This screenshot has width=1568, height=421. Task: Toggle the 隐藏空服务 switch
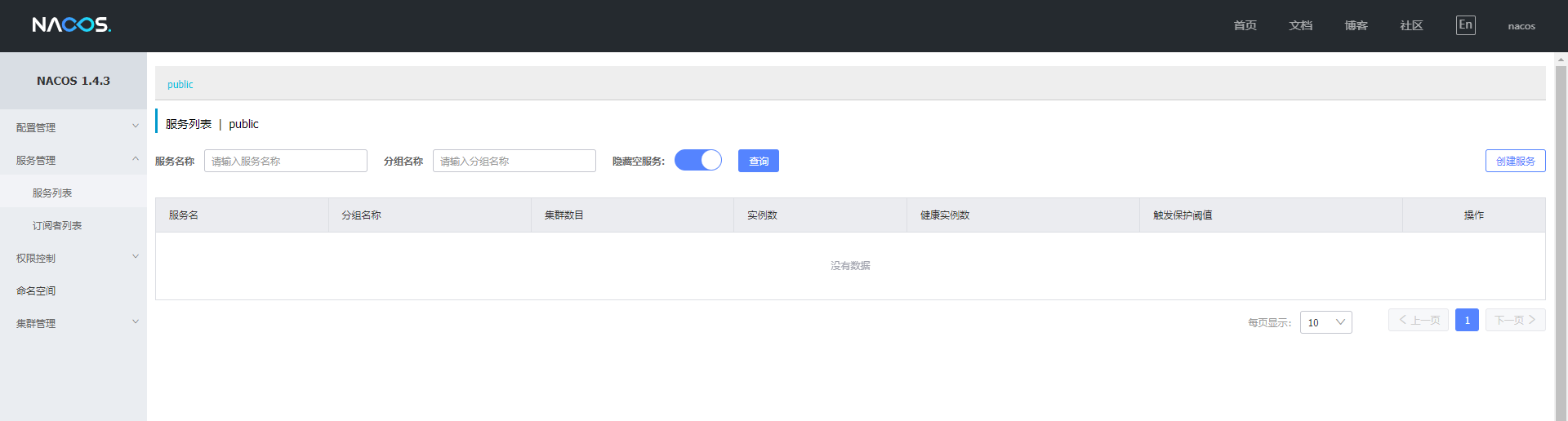pos(698,160)
